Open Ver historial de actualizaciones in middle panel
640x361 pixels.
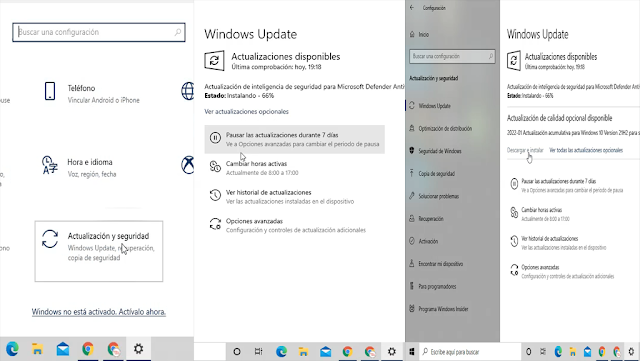[282, 196]
